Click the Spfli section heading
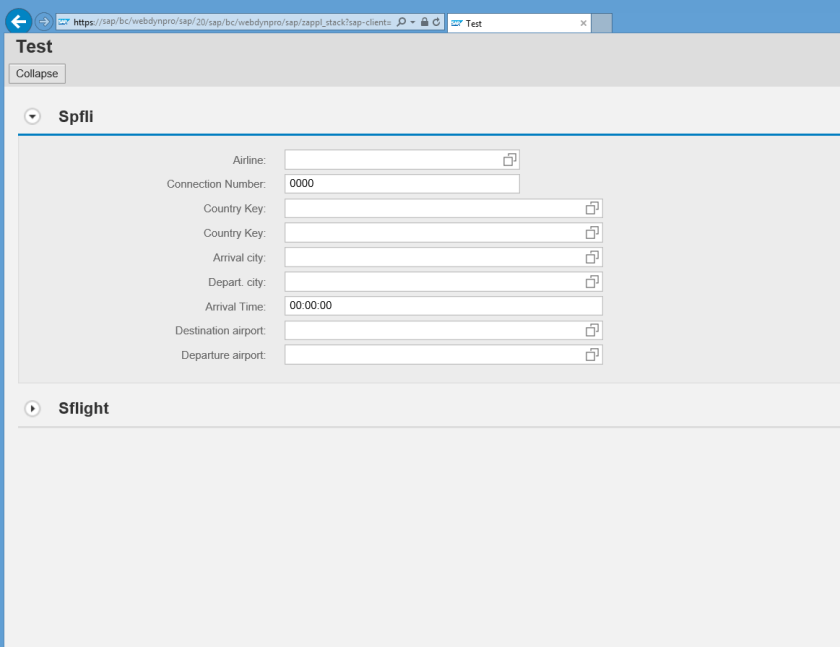This screenshot has width=840, height=647. pos(76,116)
